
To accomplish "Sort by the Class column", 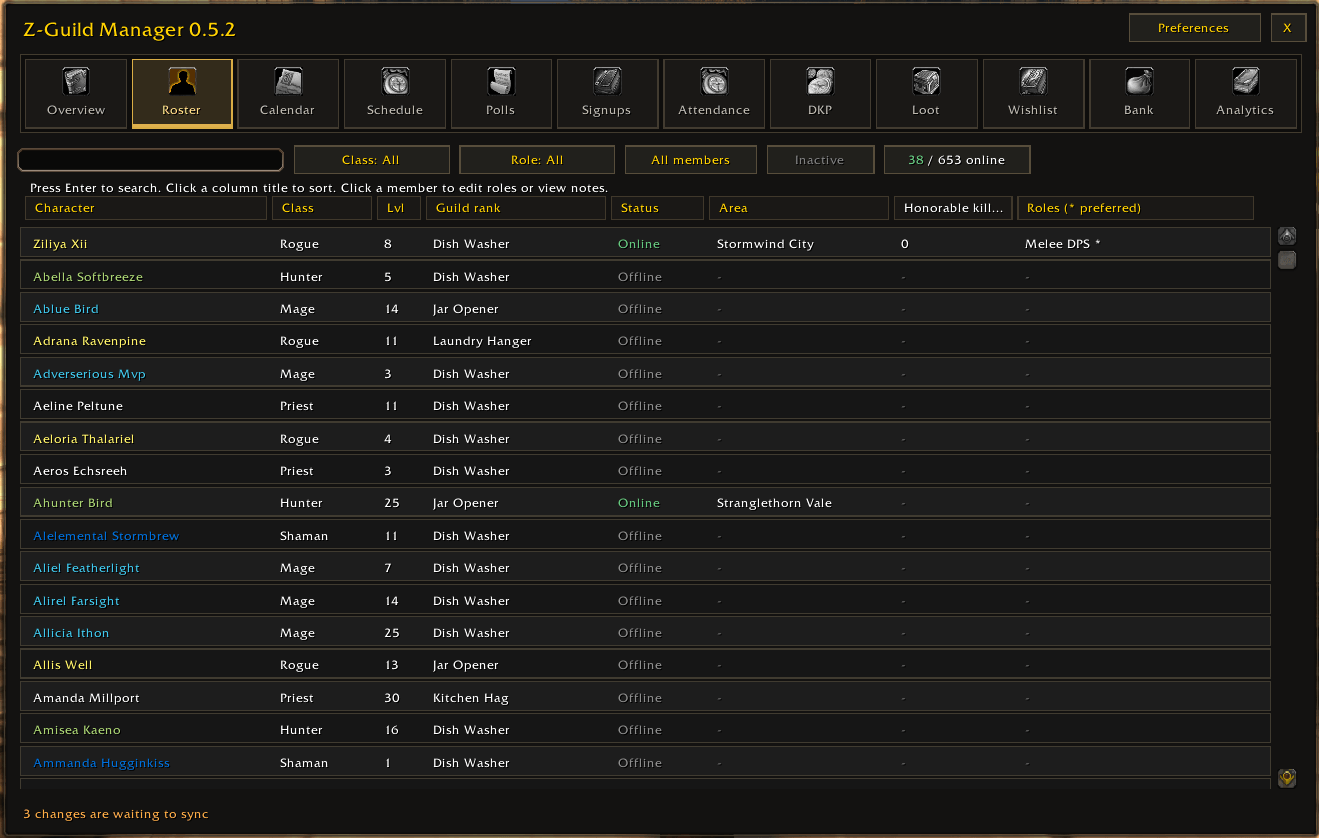I will [x=322, y=208].
